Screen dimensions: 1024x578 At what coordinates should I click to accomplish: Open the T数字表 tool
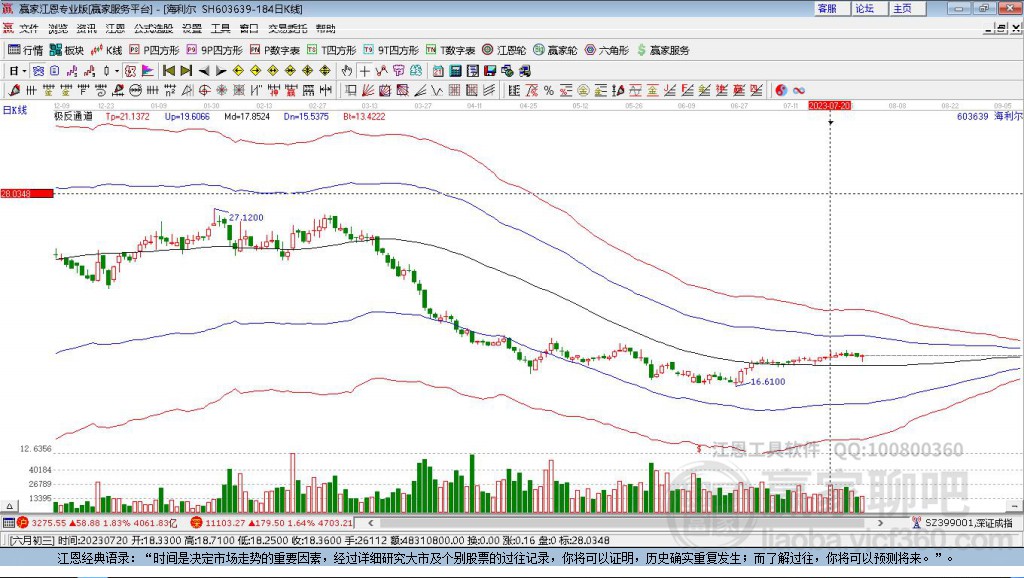(x=450, y=50)
